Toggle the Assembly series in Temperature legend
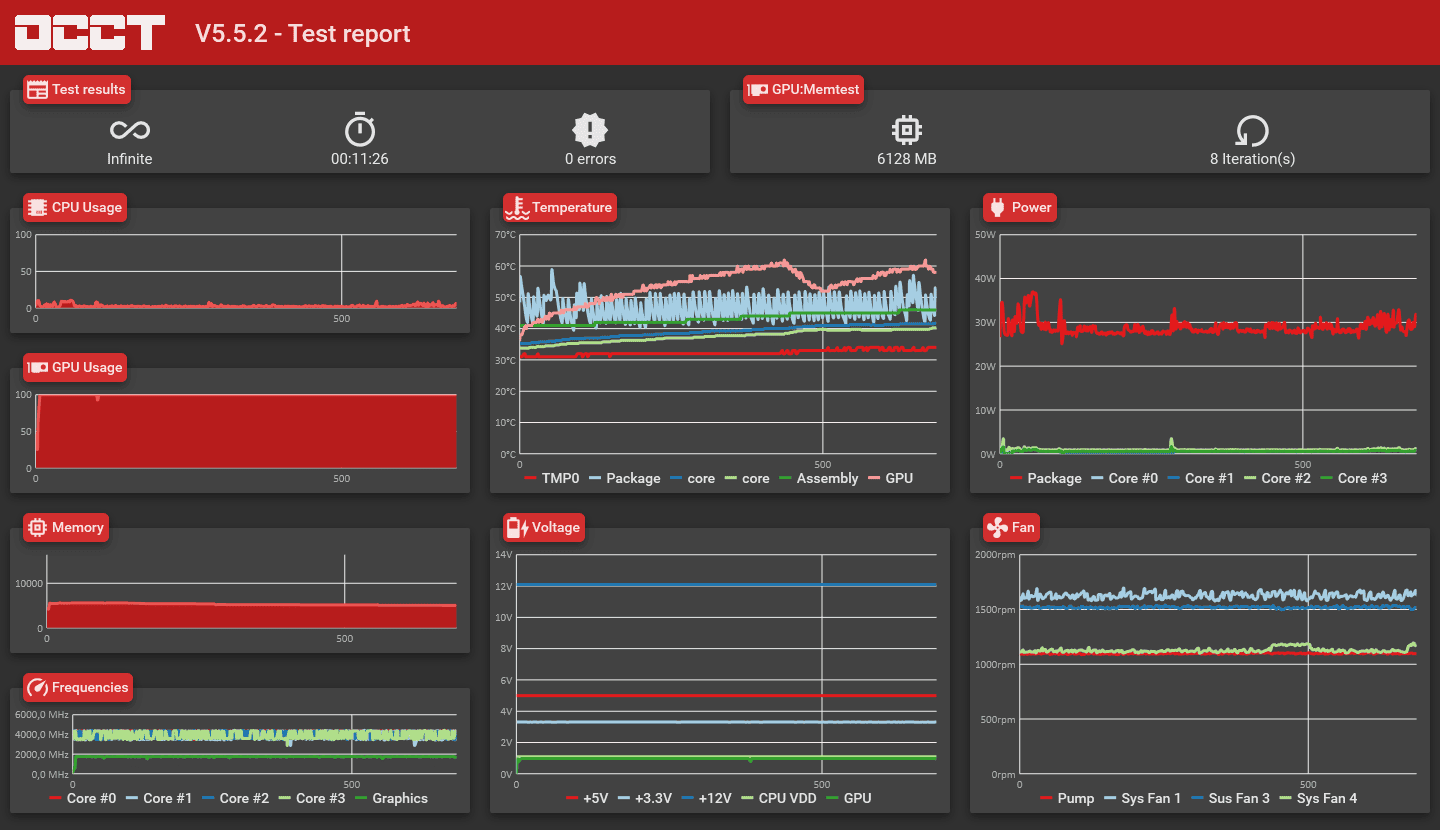This screenshot has width=1440, height=830. [817, 478]
